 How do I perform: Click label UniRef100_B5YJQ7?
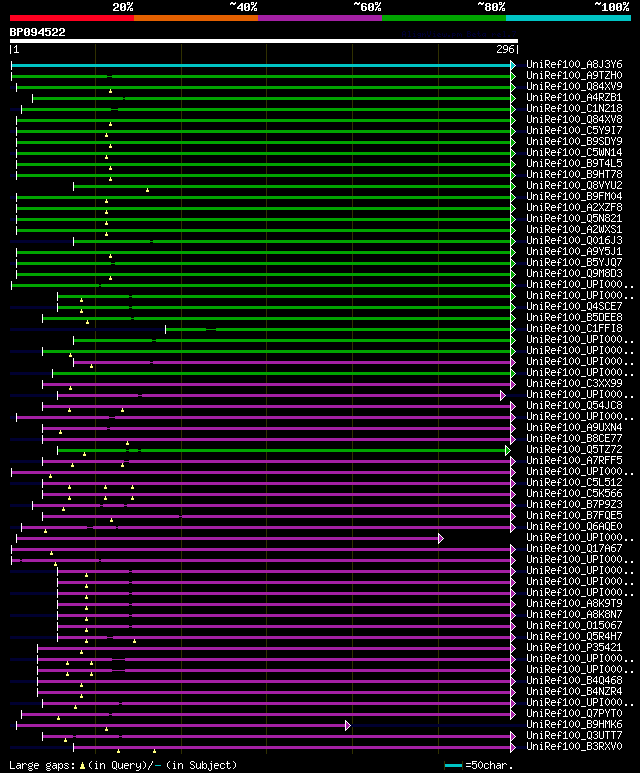(574, 263)
